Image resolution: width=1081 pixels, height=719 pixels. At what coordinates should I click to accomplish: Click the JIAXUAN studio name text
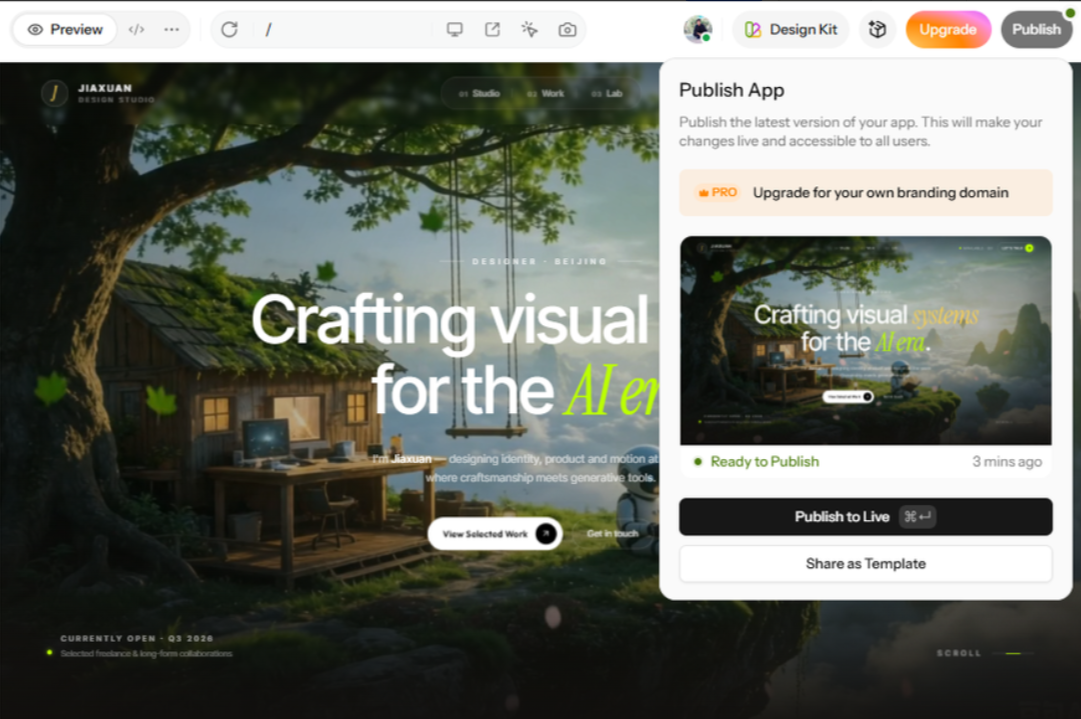pyautogui.click(x=105, y=88)
